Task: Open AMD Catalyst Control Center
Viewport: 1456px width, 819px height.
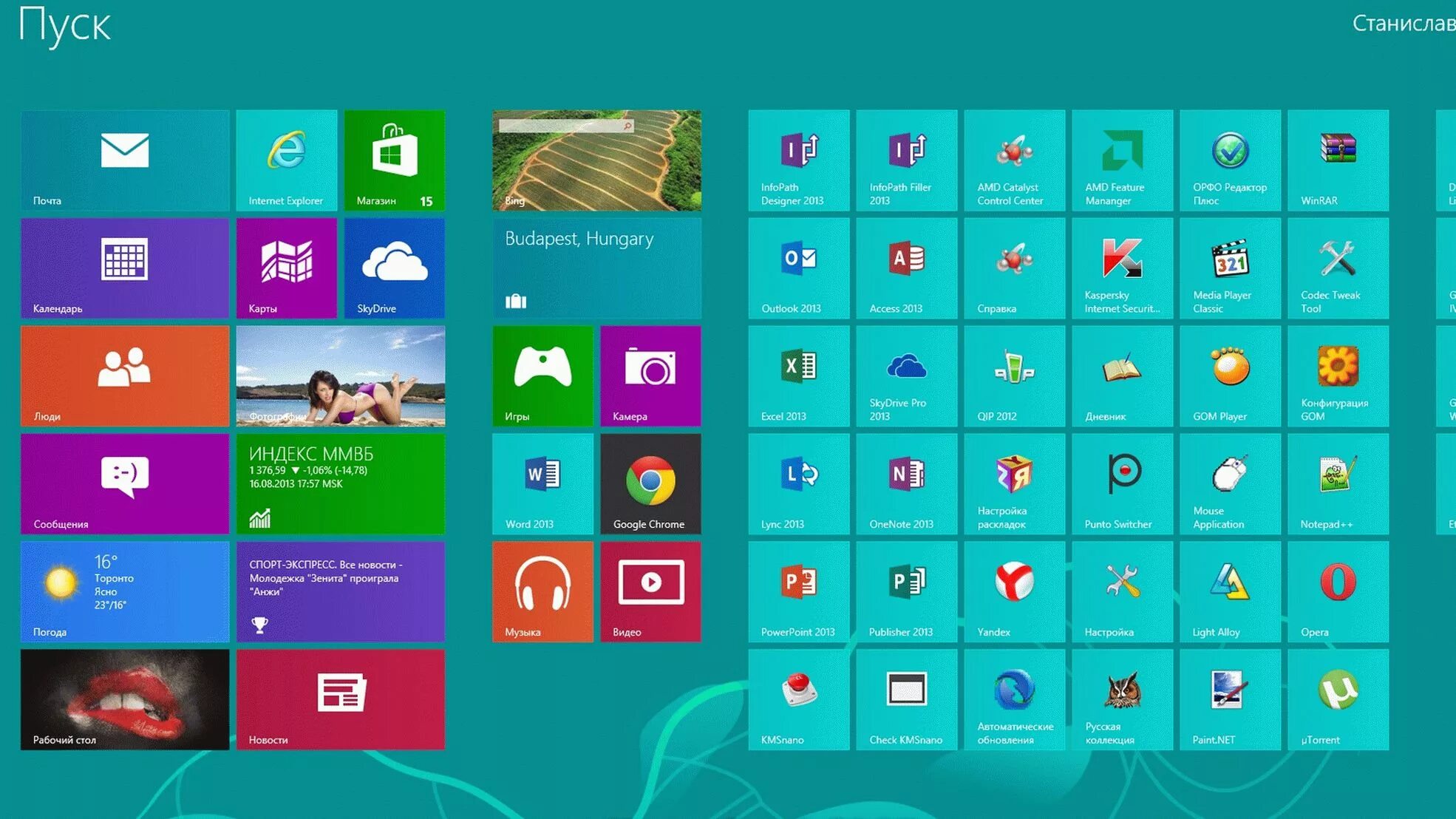Action: pos(1015,160)
